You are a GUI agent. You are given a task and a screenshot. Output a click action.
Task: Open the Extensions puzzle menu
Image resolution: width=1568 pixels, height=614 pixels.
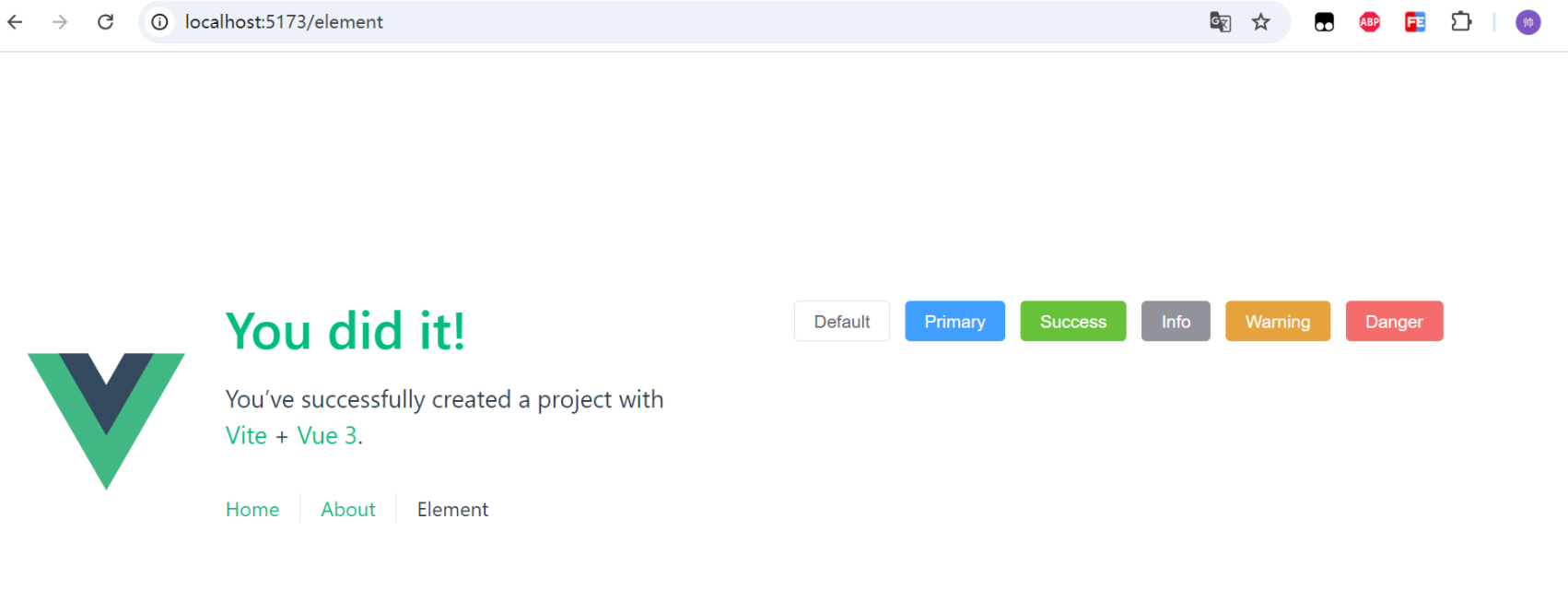point(1461,22)
